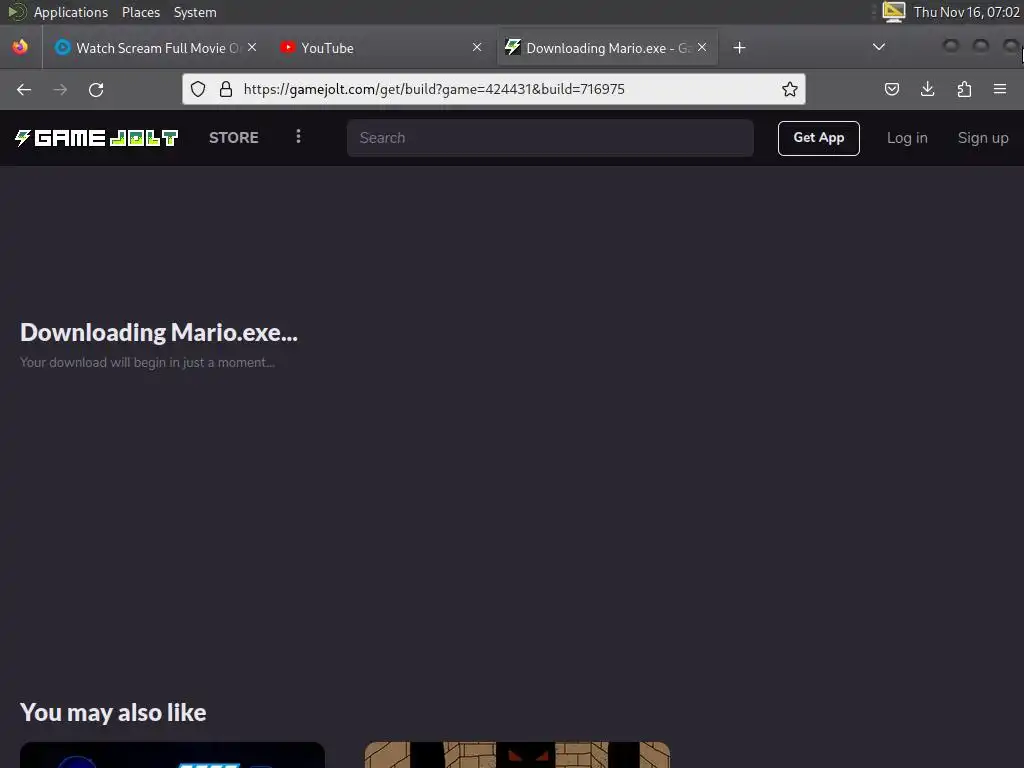Open the Places menu

tap(141, 12)
